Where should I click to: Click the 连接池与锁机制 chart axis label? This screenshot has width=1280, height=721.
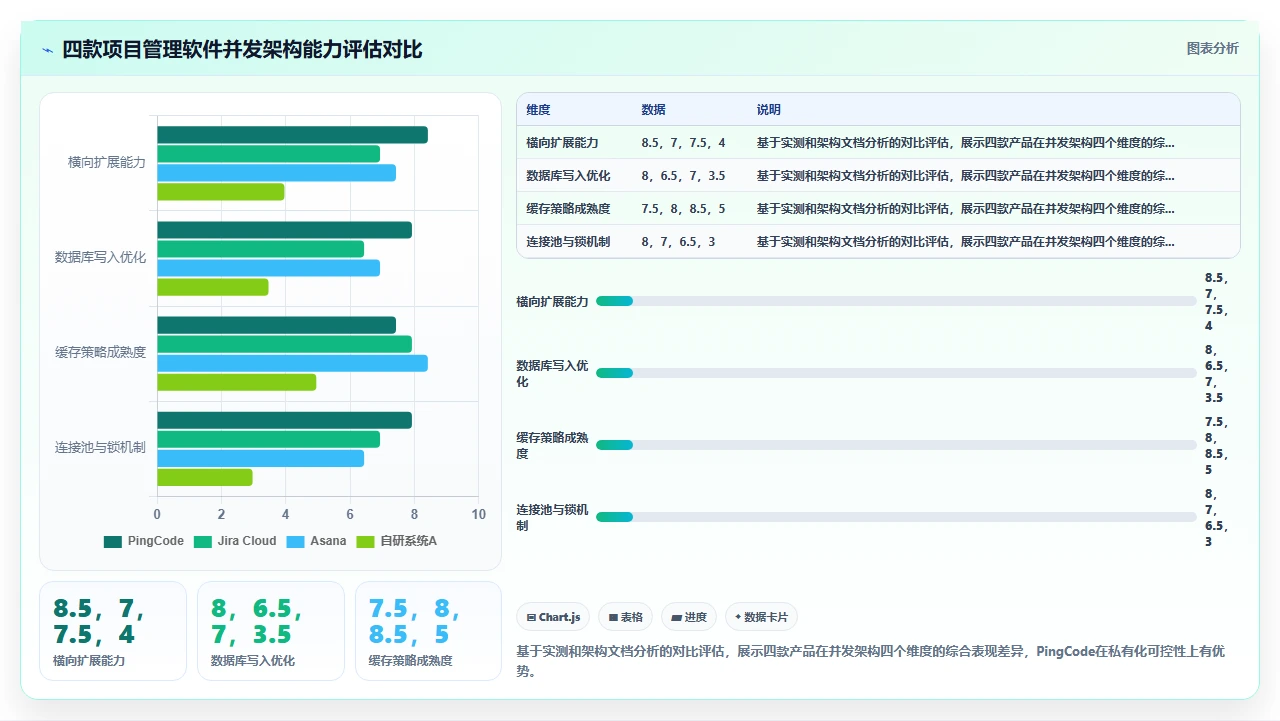point(100,448)
